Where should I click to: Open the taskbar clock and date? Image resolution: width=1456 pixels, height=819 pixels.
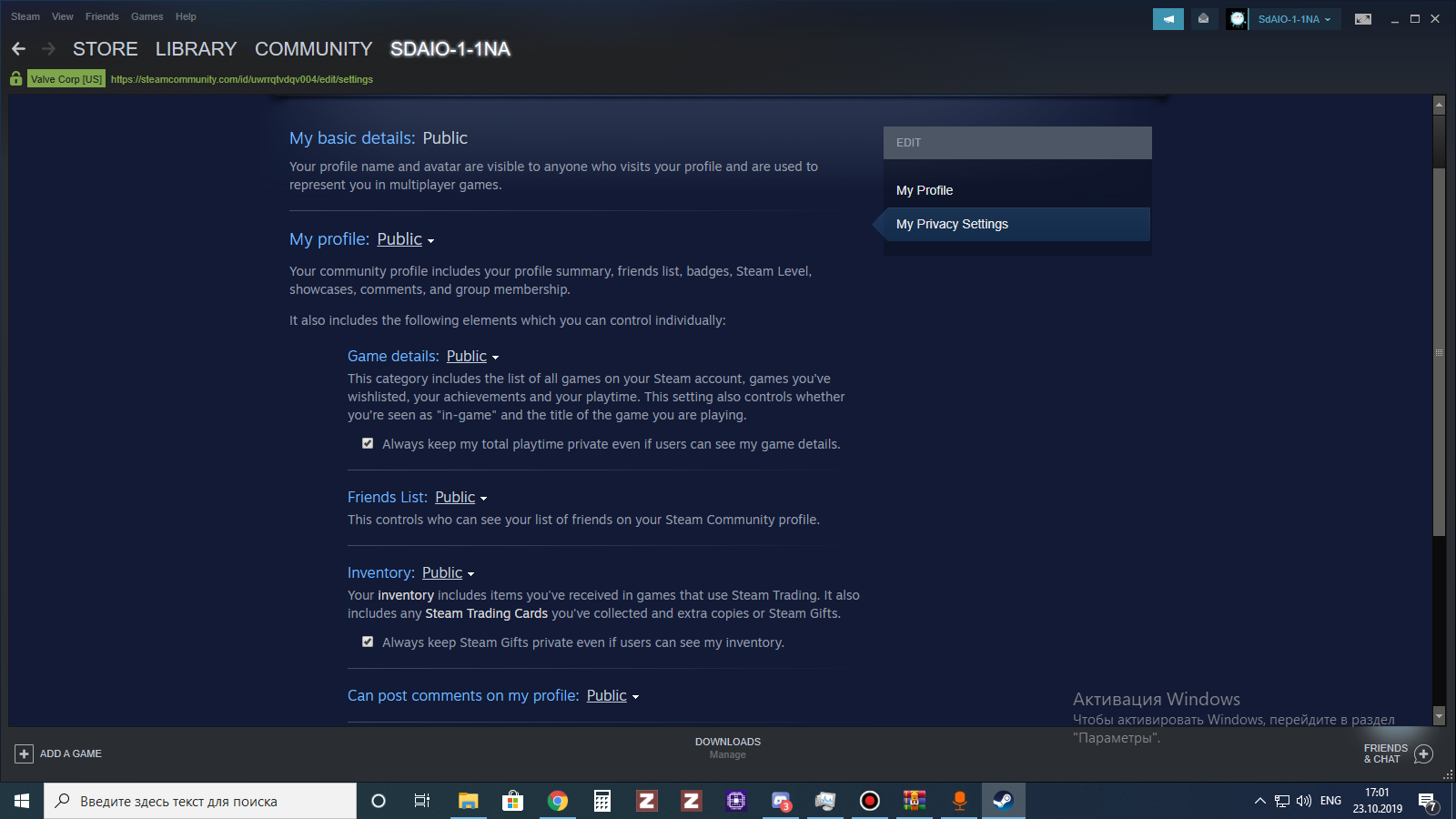[1378, 801]
